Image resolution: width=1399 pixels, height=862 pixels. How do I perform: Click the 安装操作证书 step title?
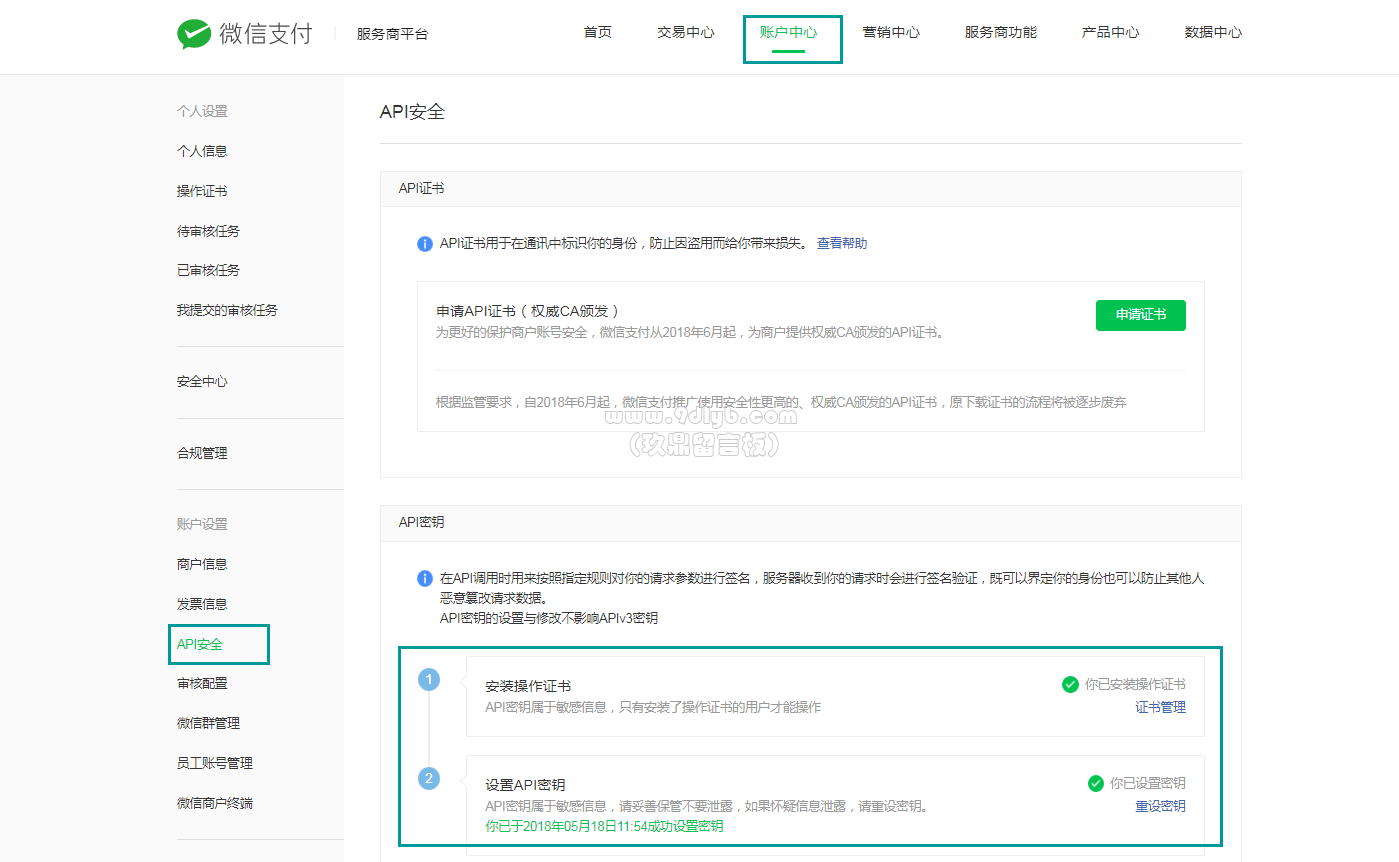coord(528,686)
